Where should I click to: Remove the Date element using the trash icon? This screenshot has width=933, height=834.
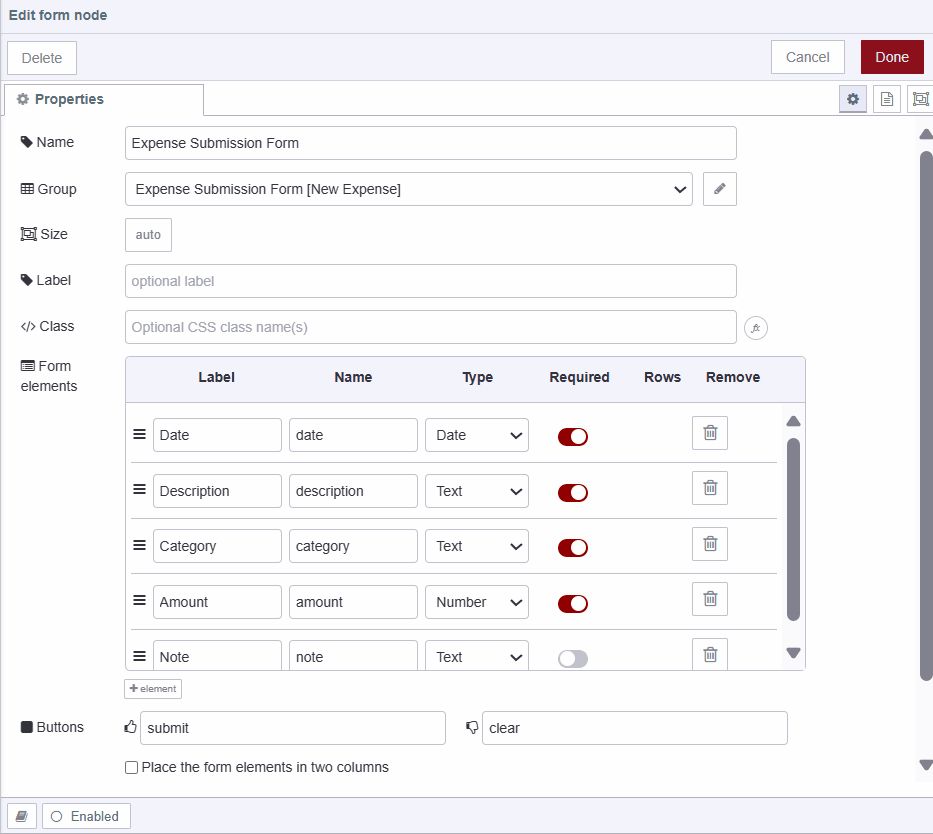click(710, 432)
